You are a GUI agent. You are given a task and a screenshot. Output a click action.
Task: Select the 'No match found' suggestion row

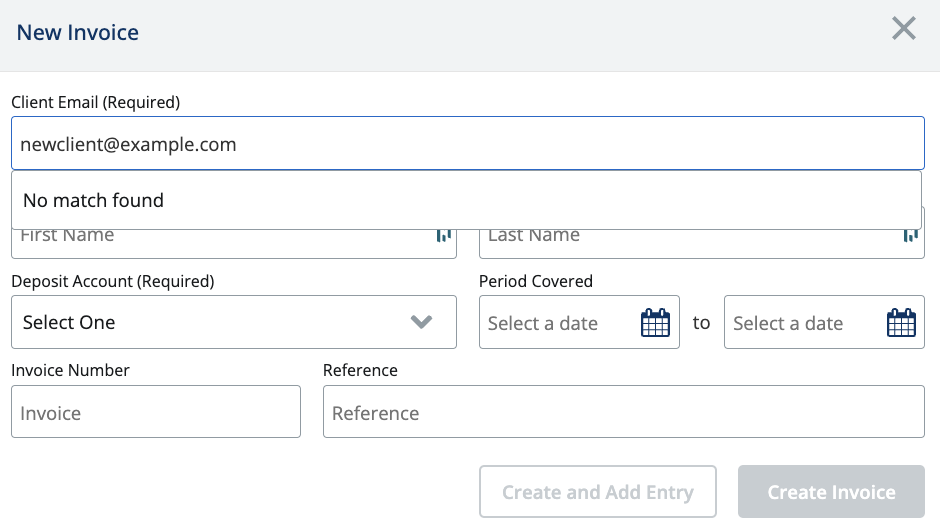(466, 200)
